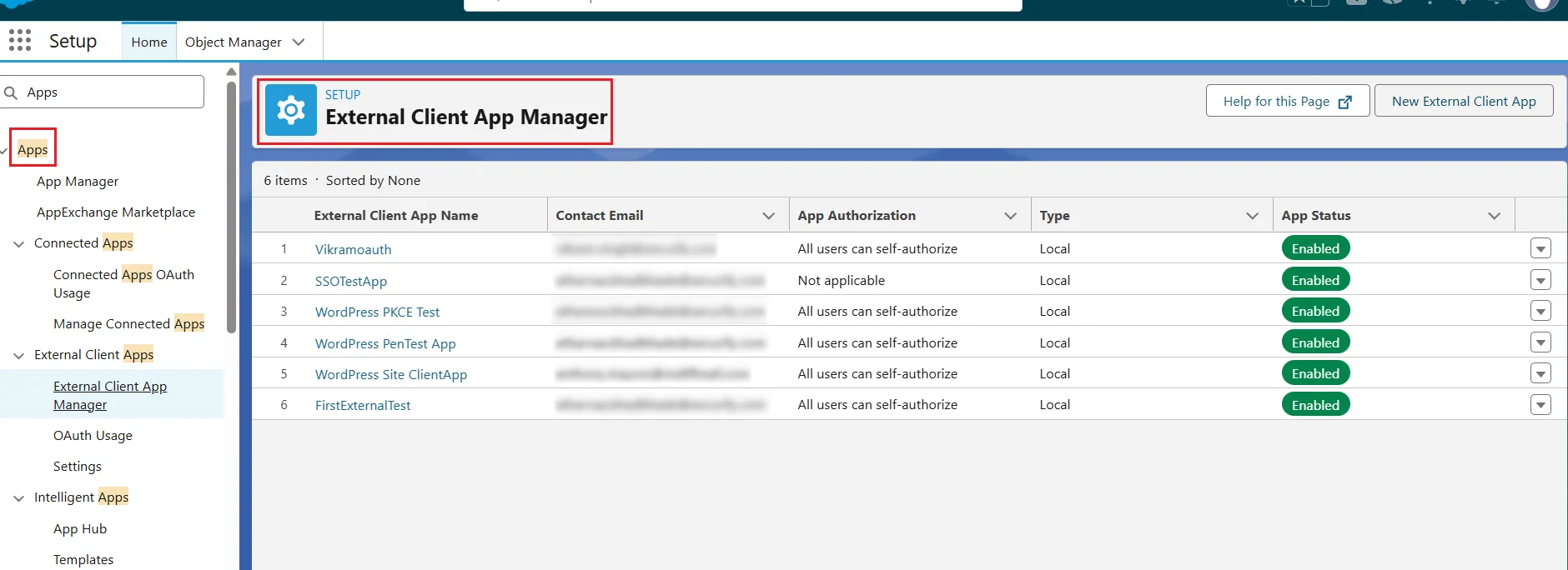Collapse the Intelligent Apps section
The height and width of the screenshot is (570, 1568).
(x=19, y=497)
